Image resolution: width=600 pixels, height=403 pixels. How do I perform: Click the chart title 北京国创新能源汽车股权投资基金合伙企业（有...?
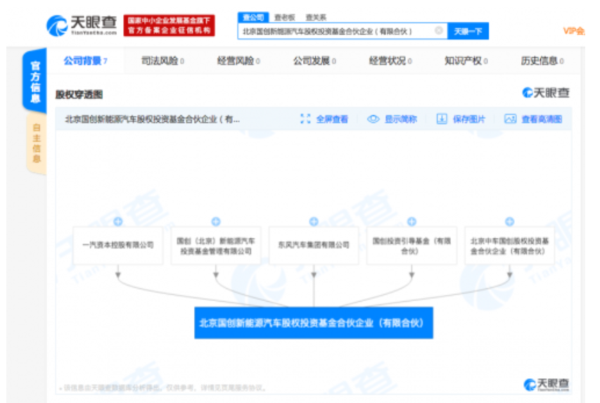[x=152, y=119]
